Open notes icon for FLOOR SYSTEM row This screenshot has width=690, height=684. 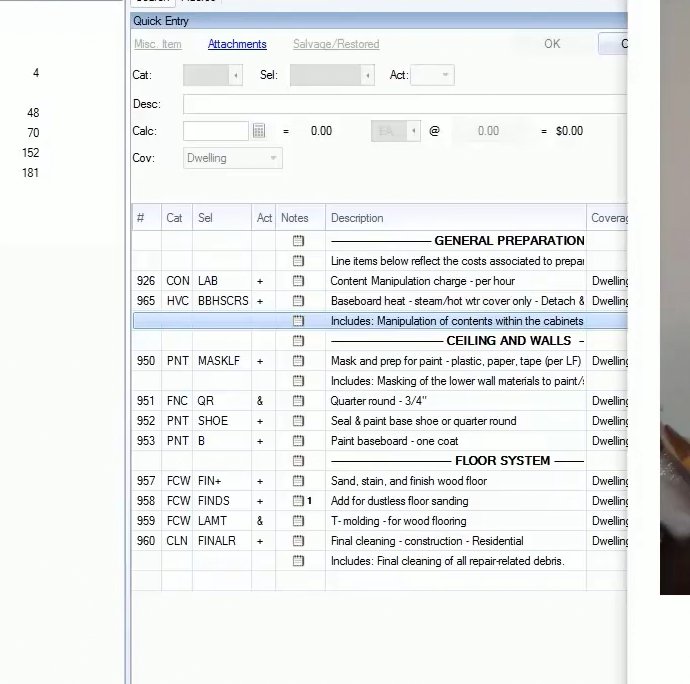click(x=298, y=461)
